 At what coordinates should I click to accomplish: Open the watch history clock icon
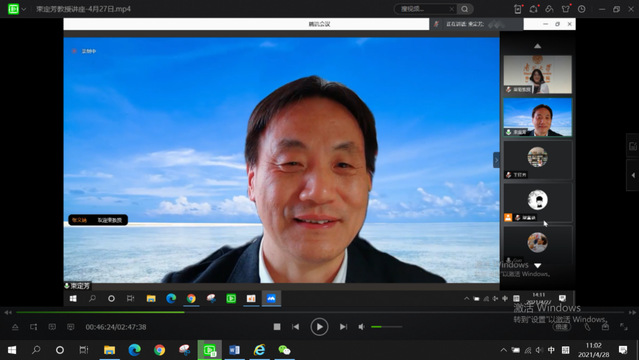coord(582,9)
